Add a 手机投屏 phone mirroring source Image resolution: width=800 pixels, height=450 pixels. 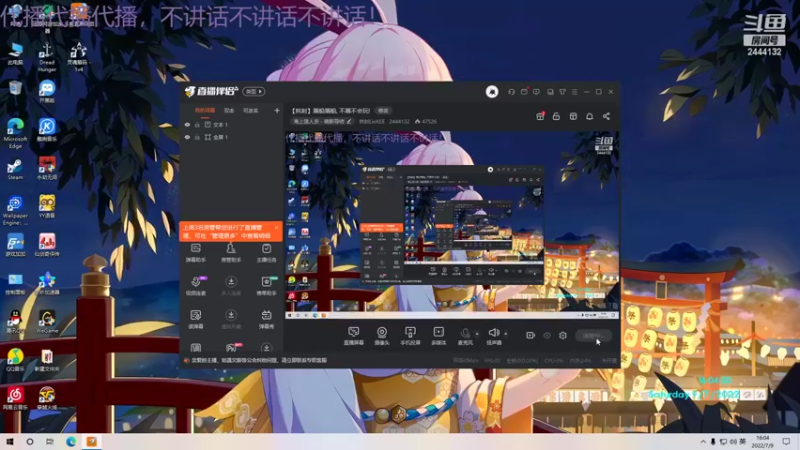click(x=410, y=336)
